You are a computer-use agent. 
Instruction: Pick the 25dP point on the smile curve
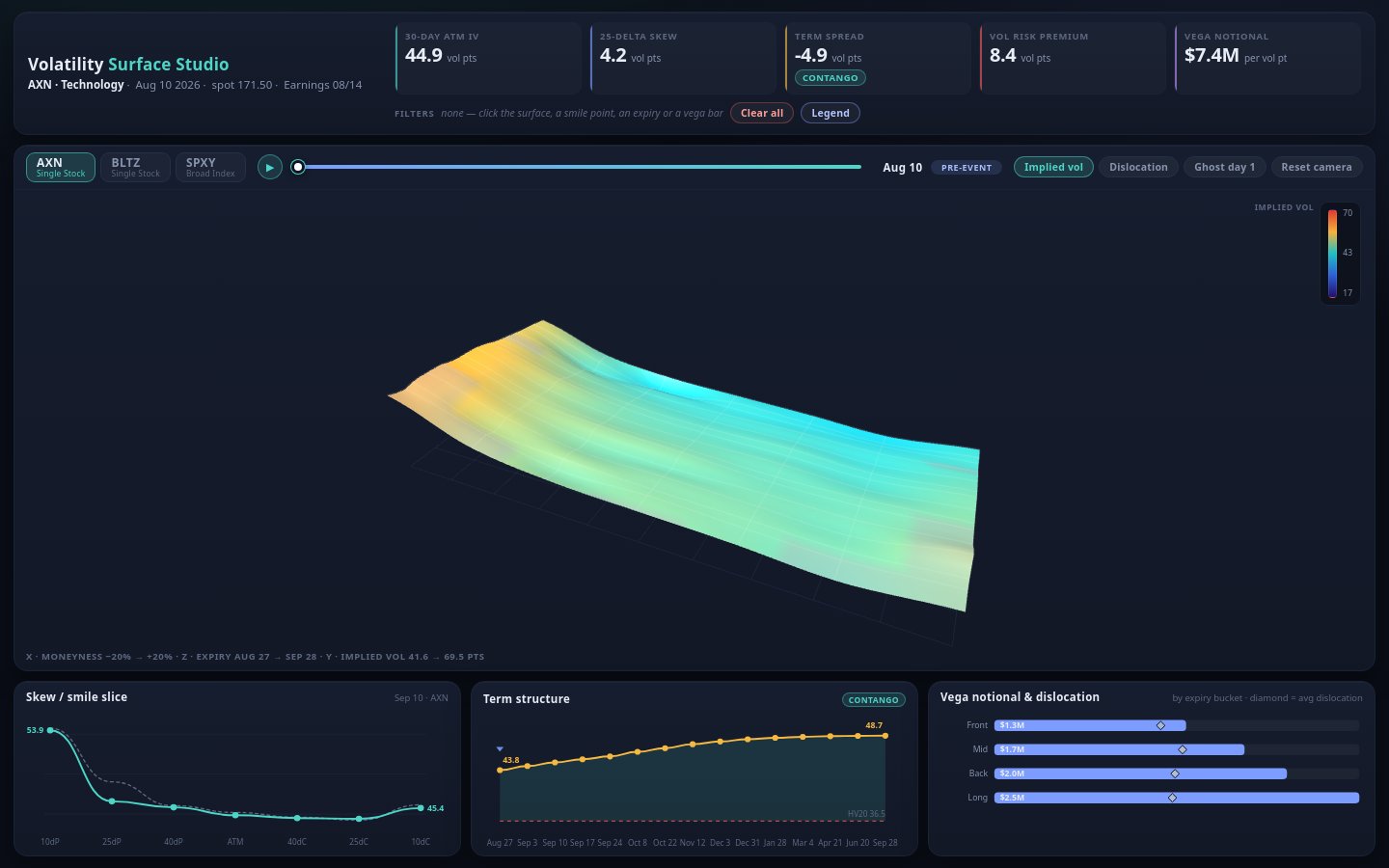[x=112, y=801]
